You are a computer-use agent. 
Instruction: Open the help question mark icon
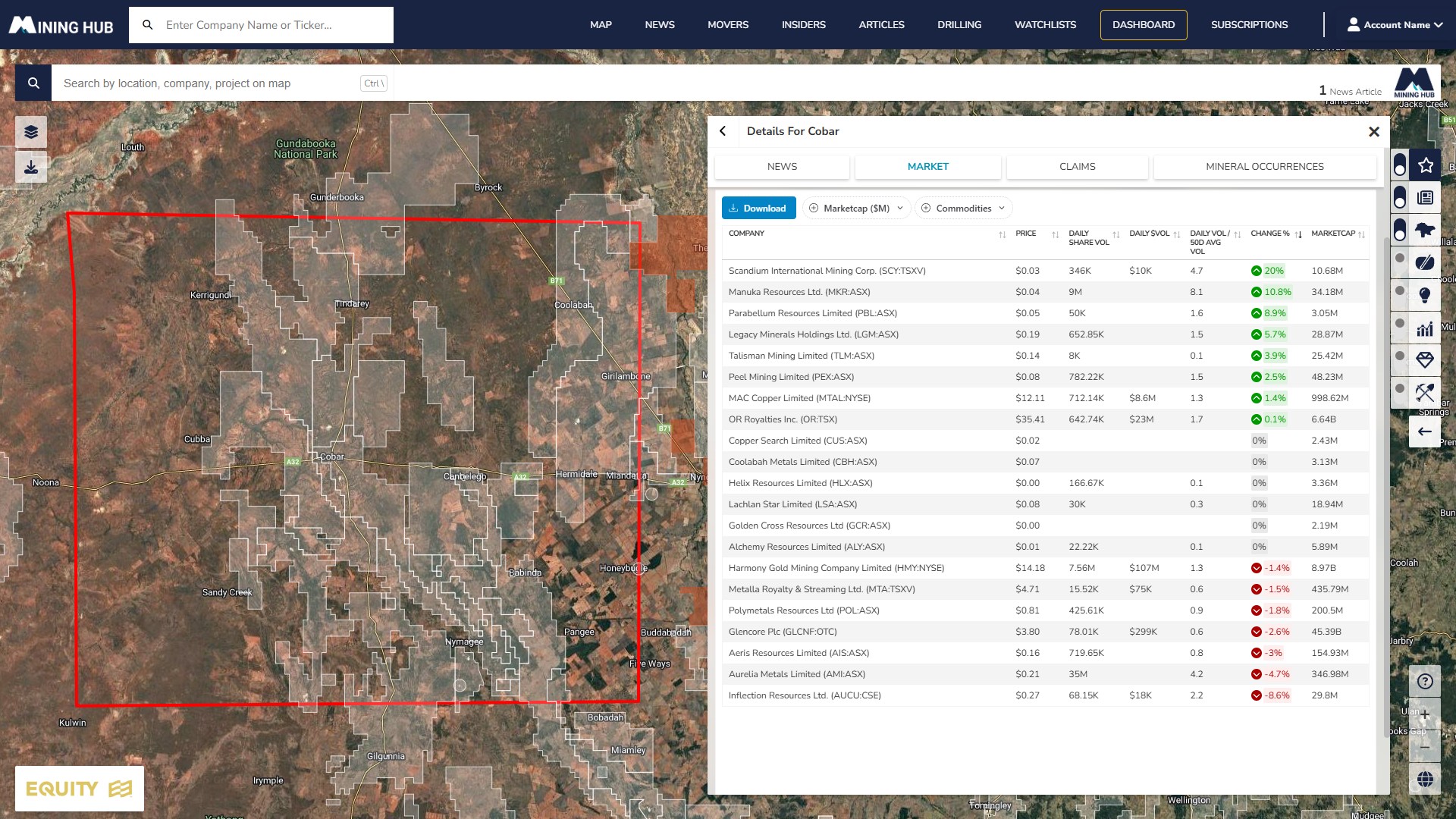coord(1425,681)
